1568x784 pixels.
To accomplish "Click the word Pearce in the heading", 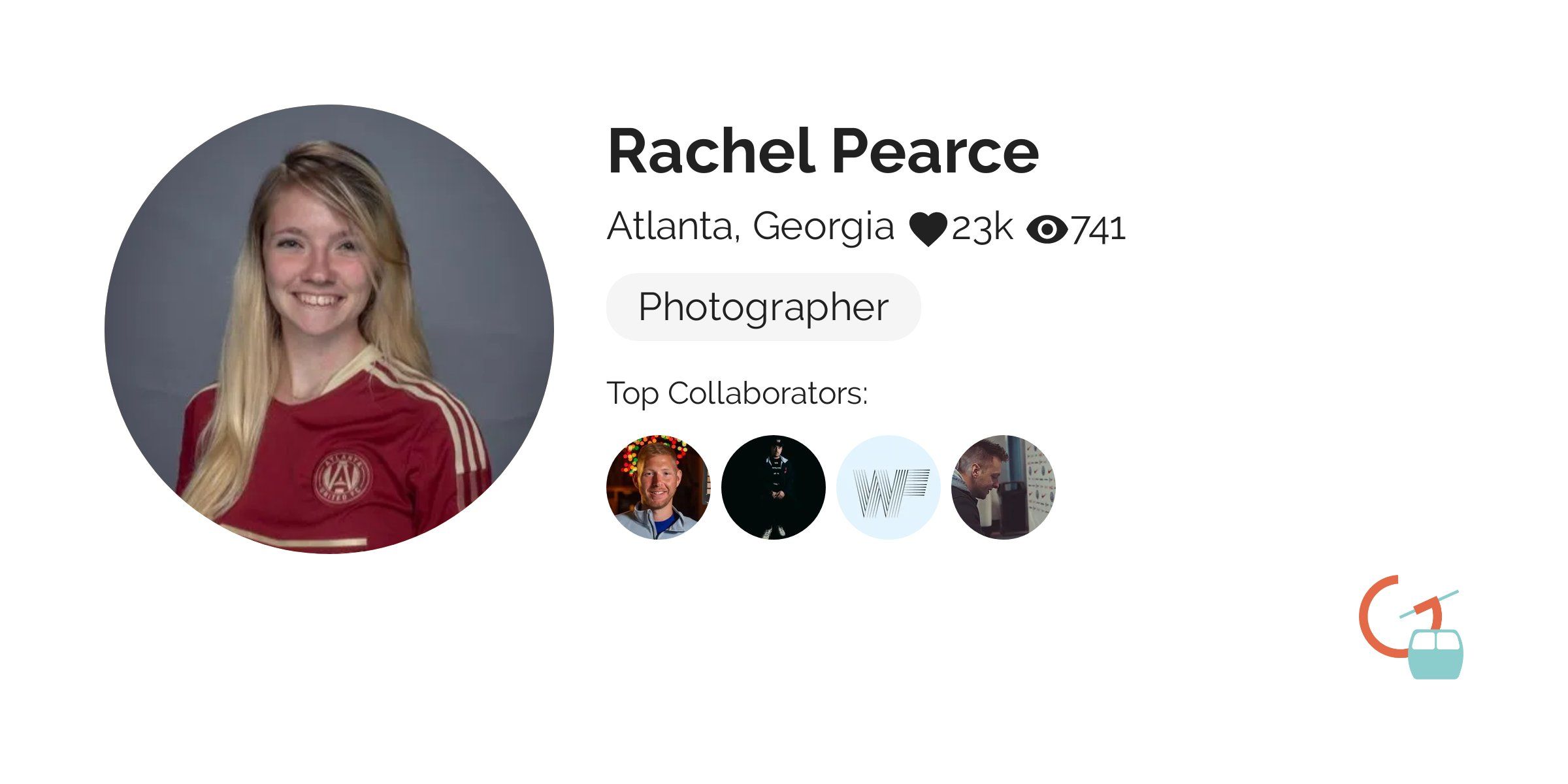I will click(x=935, y=152).
